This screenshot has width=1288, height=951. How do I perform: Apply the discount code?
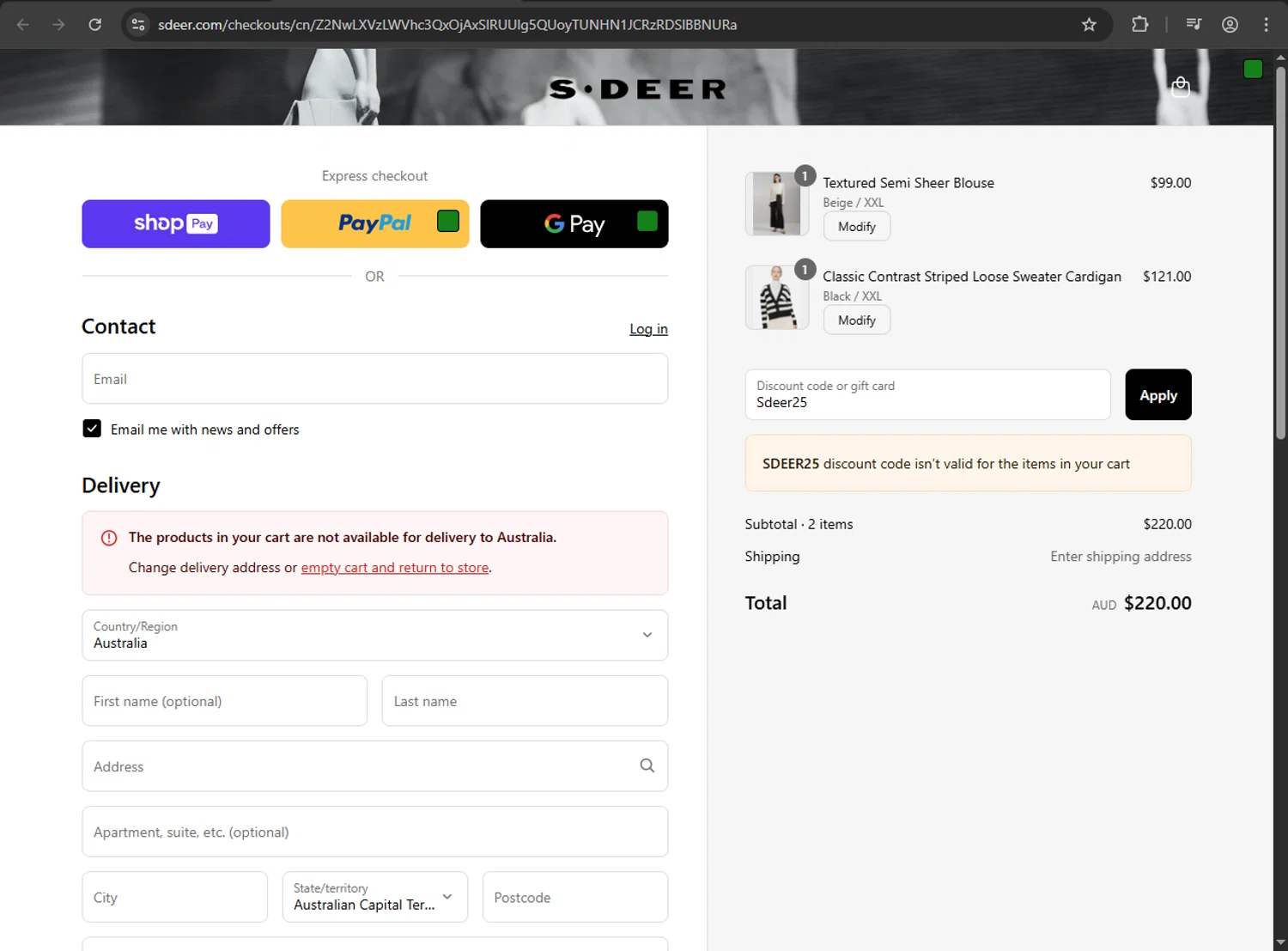[x=1158, y=395]
